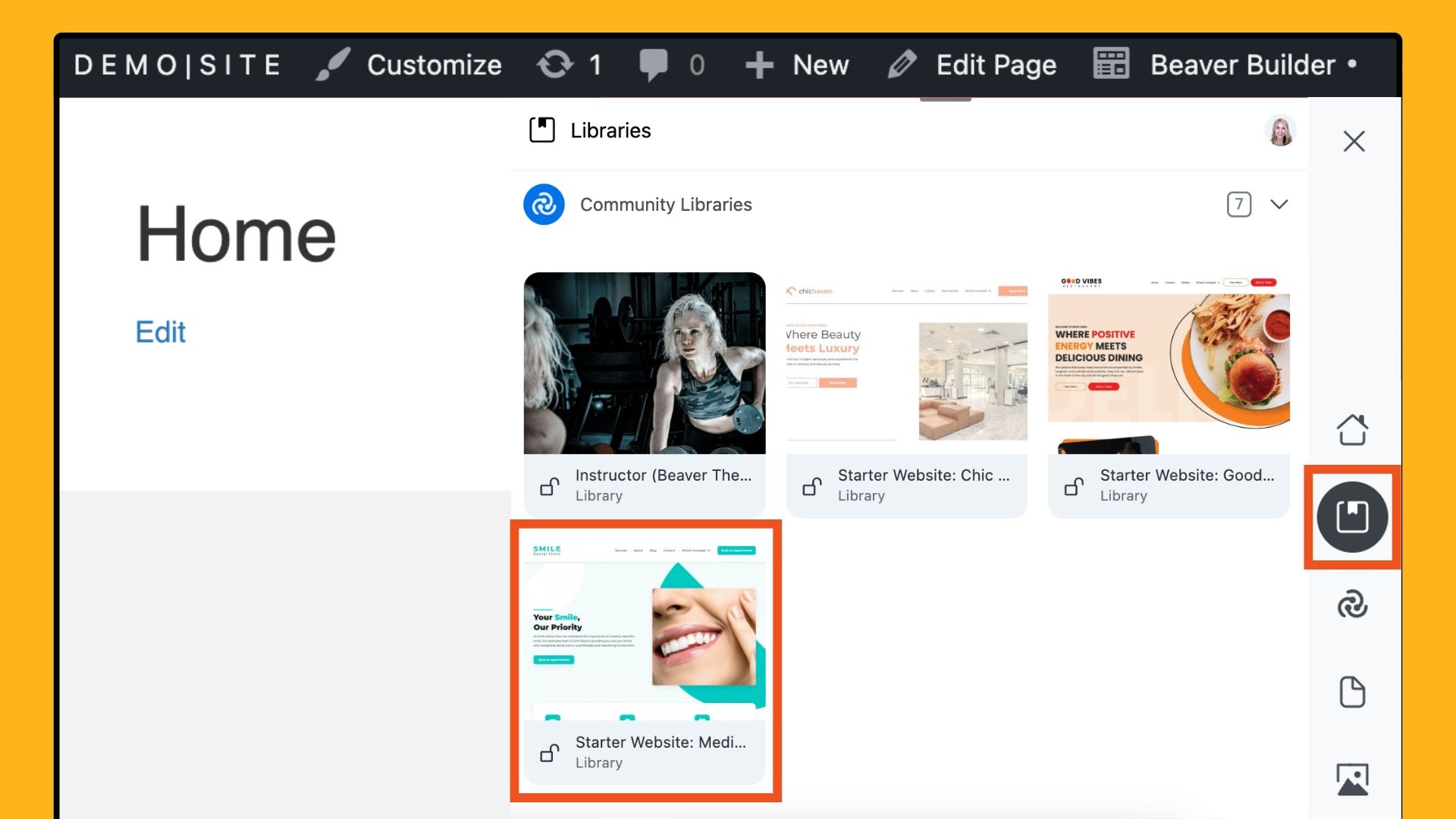The width and height of the screenshot is (1456, 819).
Task: Open the Libraries tab in sidebar
Action: 1352,517
